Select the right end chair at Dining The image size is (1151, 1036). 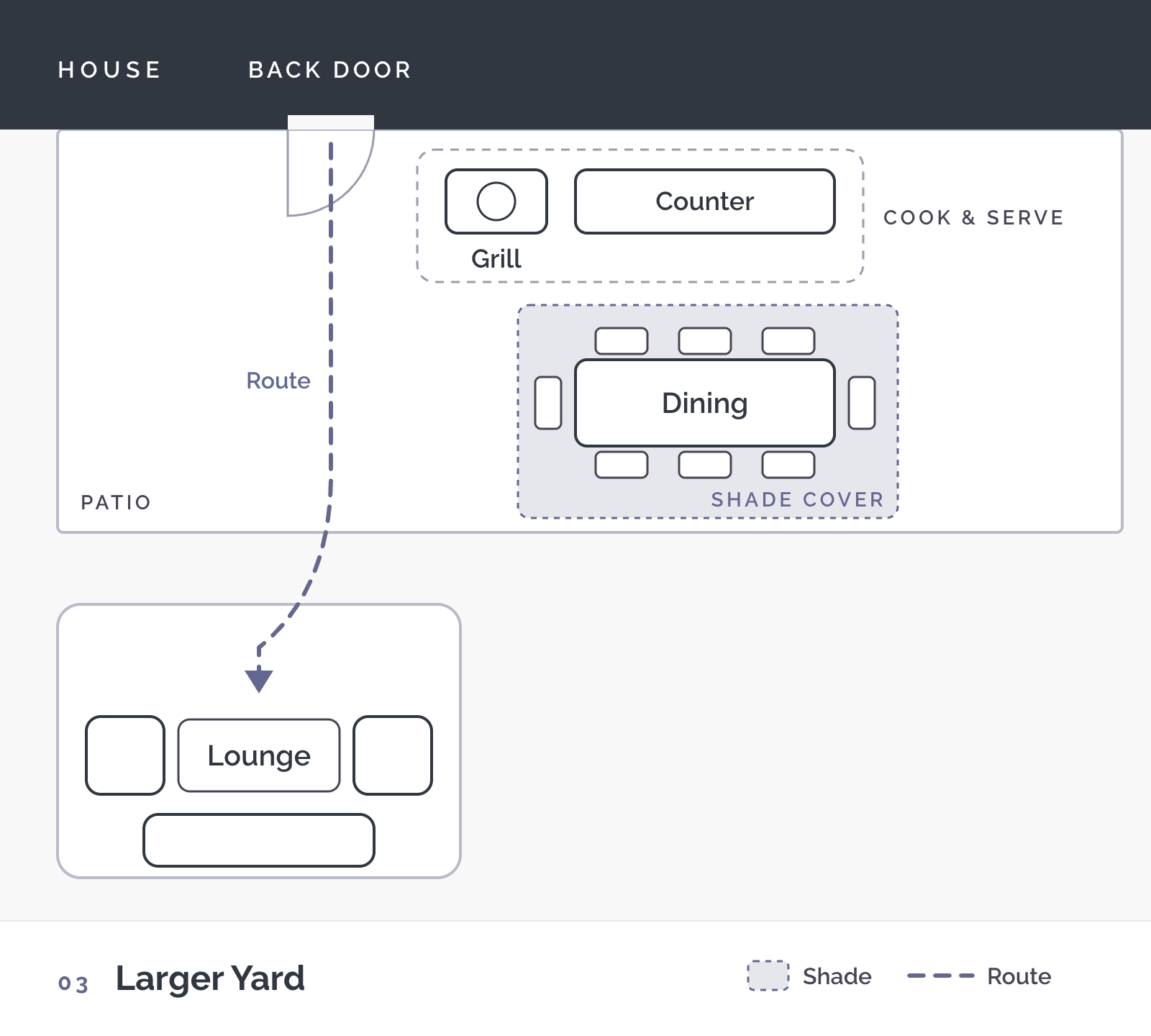click(x=862, y=403)
